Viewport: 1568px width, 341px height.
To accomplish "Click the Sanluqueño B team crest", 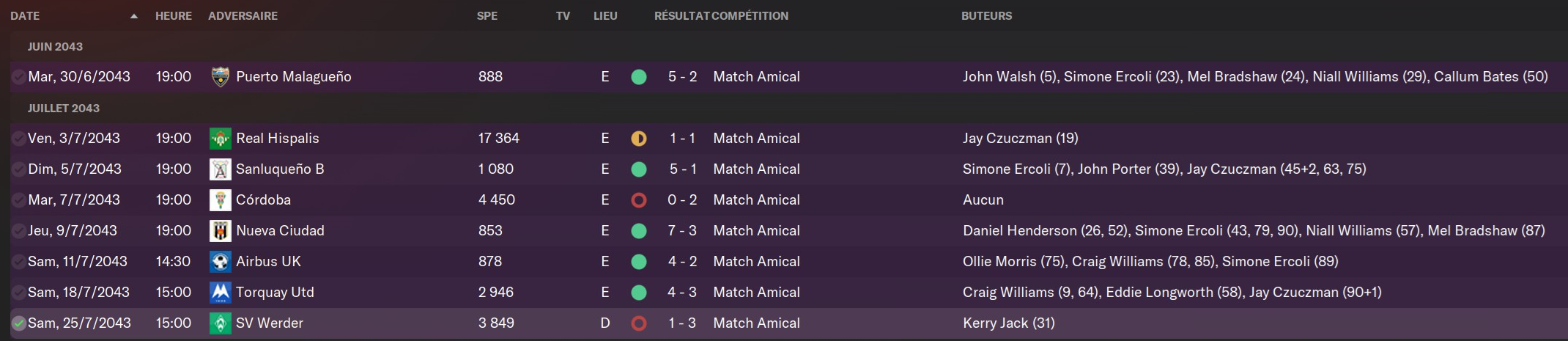I will (220, 169).
